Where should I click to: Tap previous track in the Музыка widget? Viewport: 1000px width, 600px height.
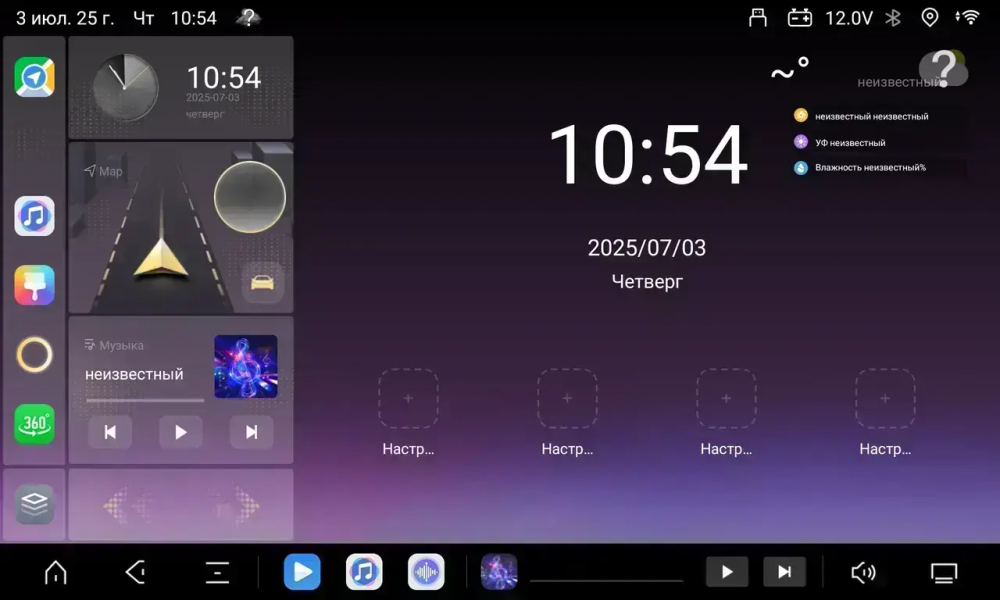click(110, 432)
